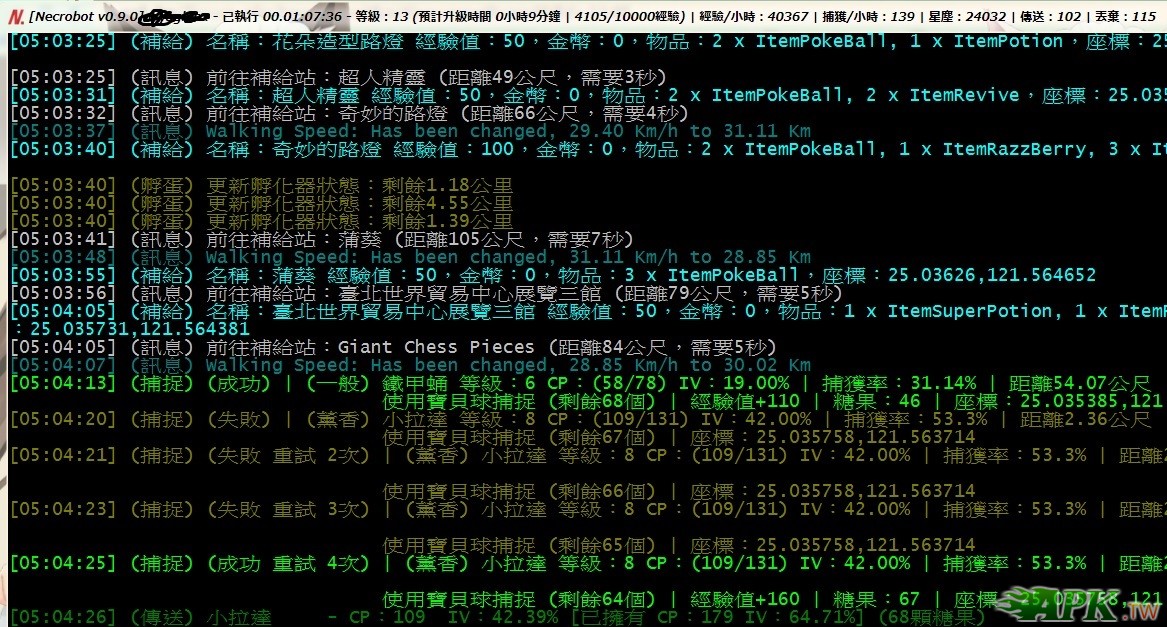
Task: Click the '(成功 重試 4次)' status
Action: click(x=288, y=563)
